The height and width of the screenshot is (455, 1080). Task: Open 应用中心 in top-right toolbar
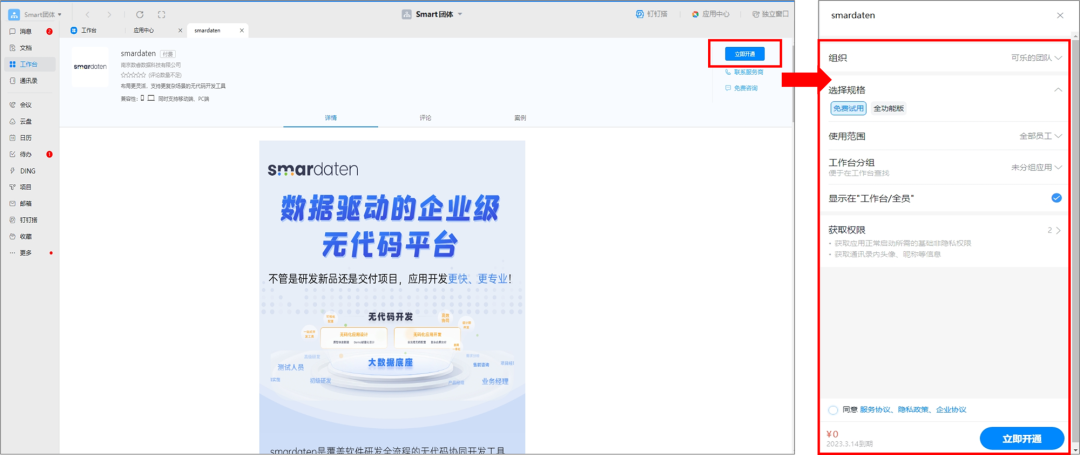(711, 14)
